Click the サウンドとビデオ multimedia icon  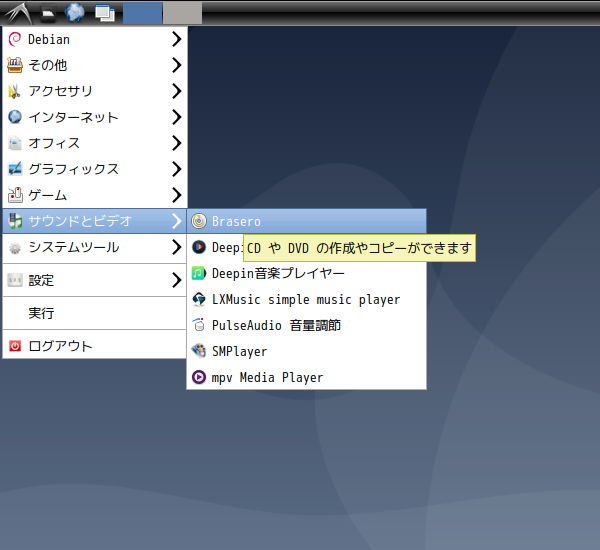15,221
